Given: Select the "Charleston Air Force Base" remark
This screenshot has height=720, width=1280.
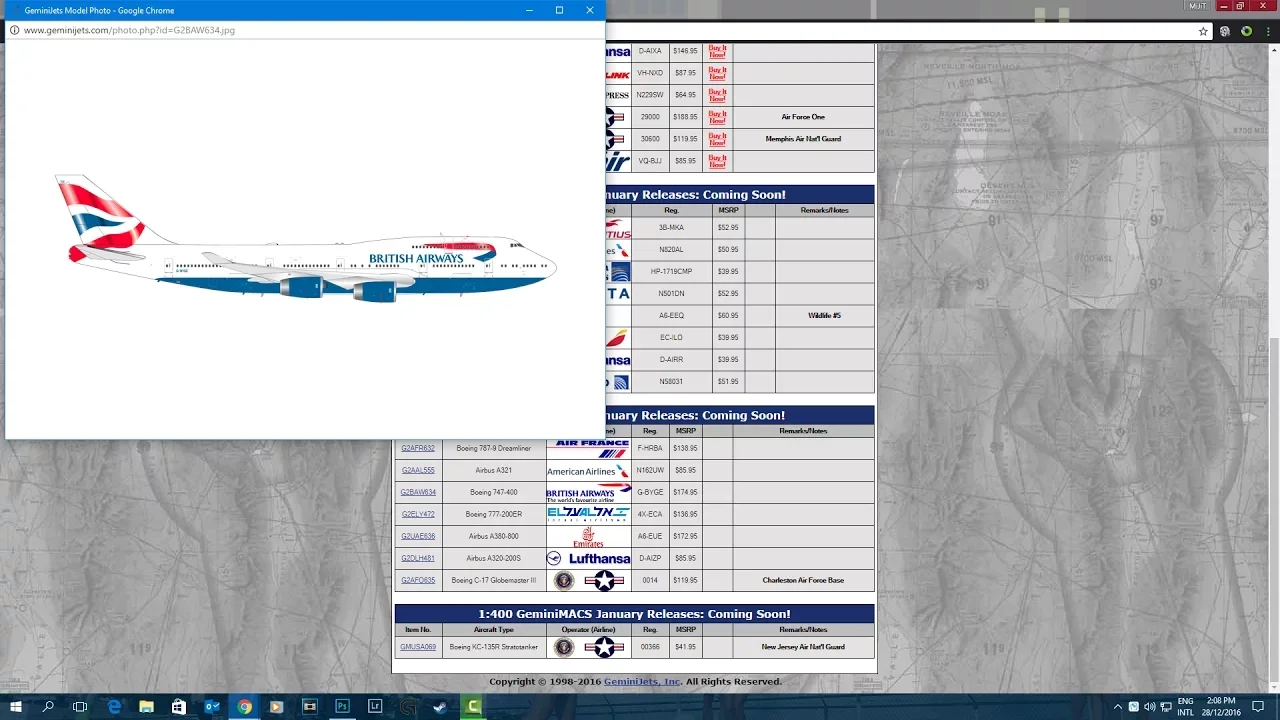Looking at the screenshot, I should 803,580.
